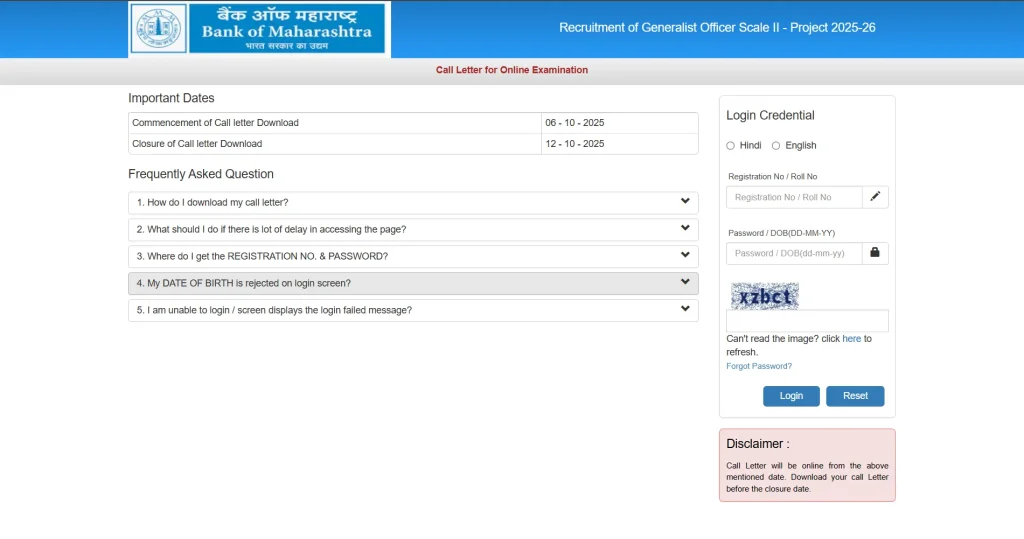Expand chevron for 'How do I download my call letter?'
Viewport: 1024px width, 539px height.
coord(685,202)
